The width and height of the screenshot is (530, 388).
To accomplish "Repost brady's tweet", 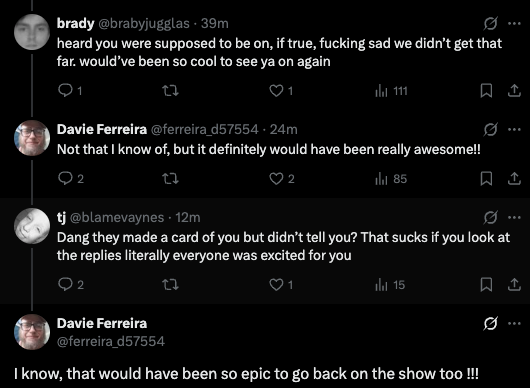I will click(170, 91).
